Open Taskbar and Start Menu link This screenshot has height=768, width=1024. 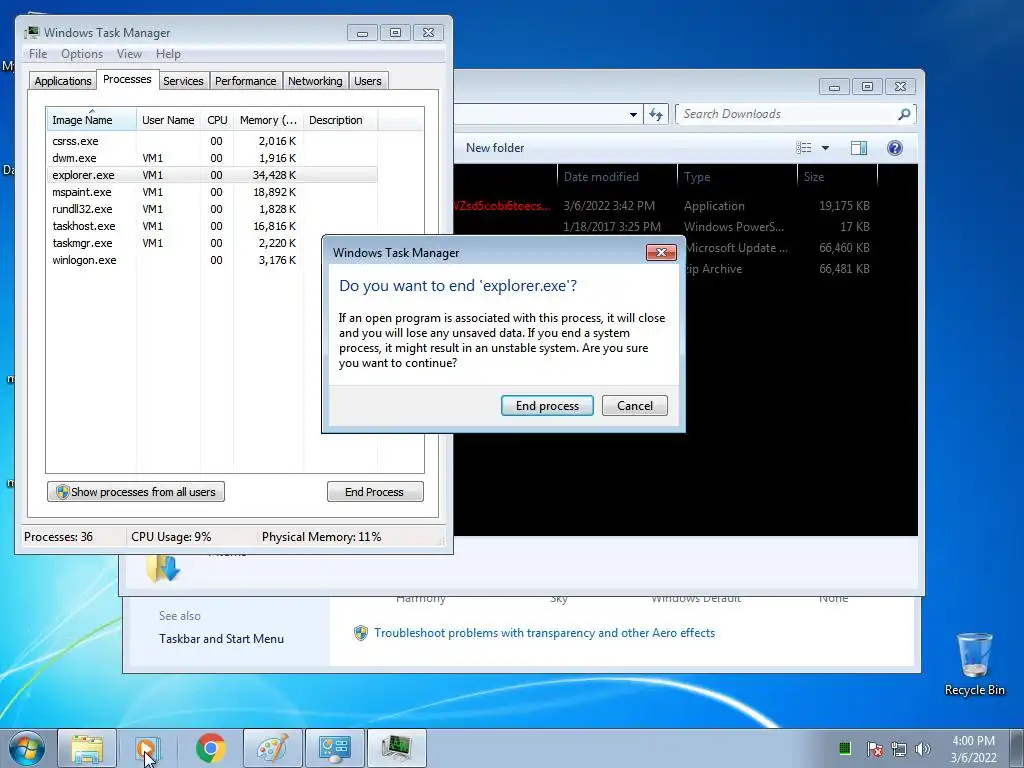click(x=221, y=639)
